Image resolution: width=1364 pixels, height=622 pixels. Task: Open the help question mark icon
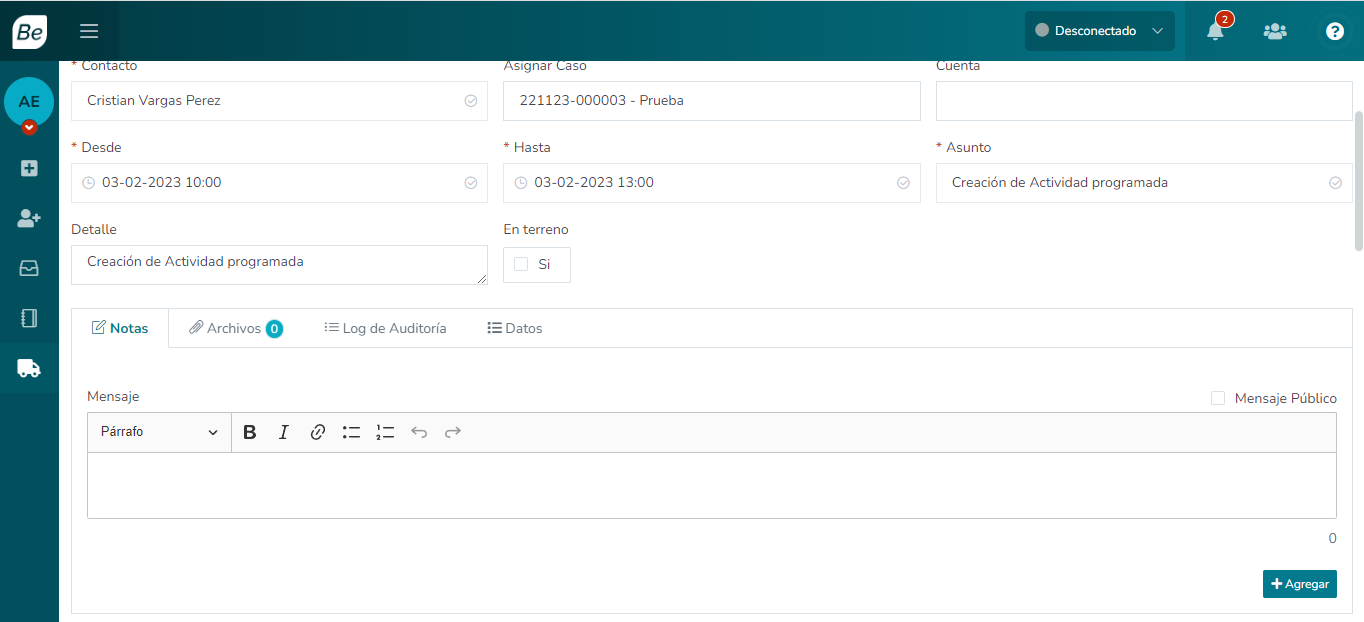coord(1335,31)
